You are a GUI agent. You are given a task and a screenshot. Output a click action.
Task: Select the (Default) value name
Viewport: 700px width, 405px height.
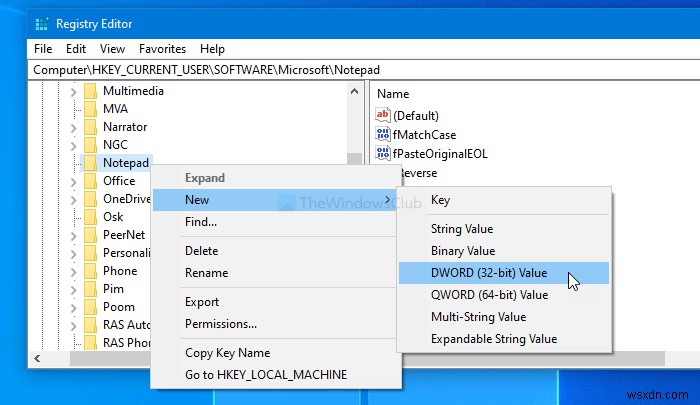click(x=416, y=116)
